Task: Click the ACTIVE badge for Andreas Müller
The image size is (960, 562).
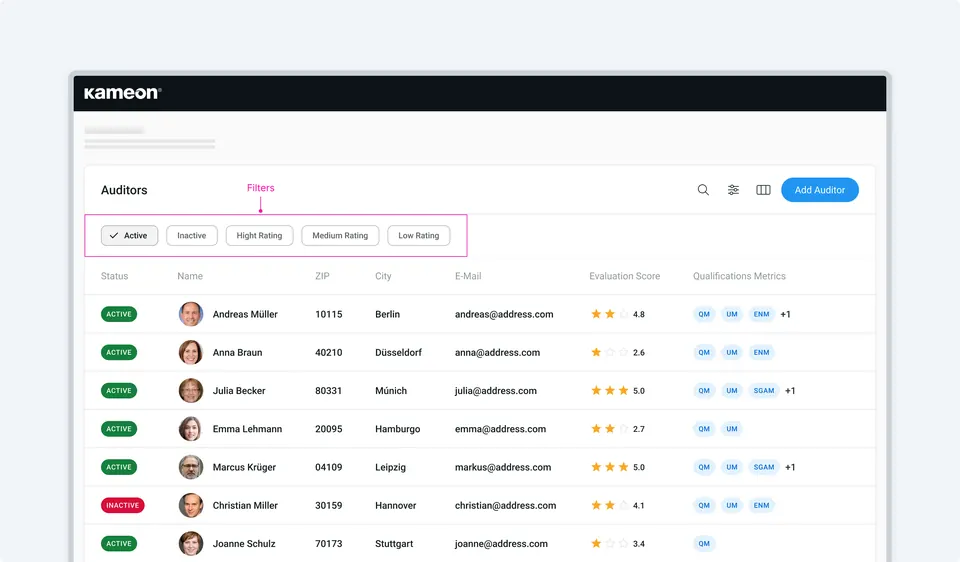Action: 119,314
